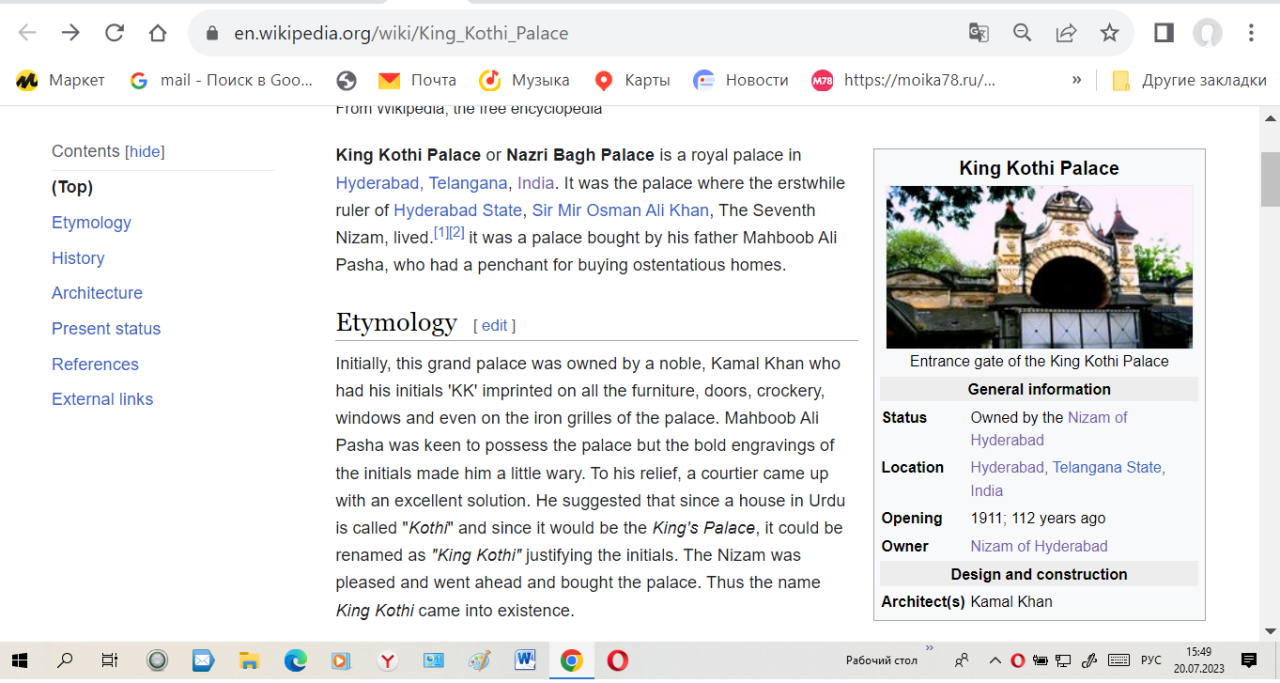Click the translate page icon

click(978, 33)
